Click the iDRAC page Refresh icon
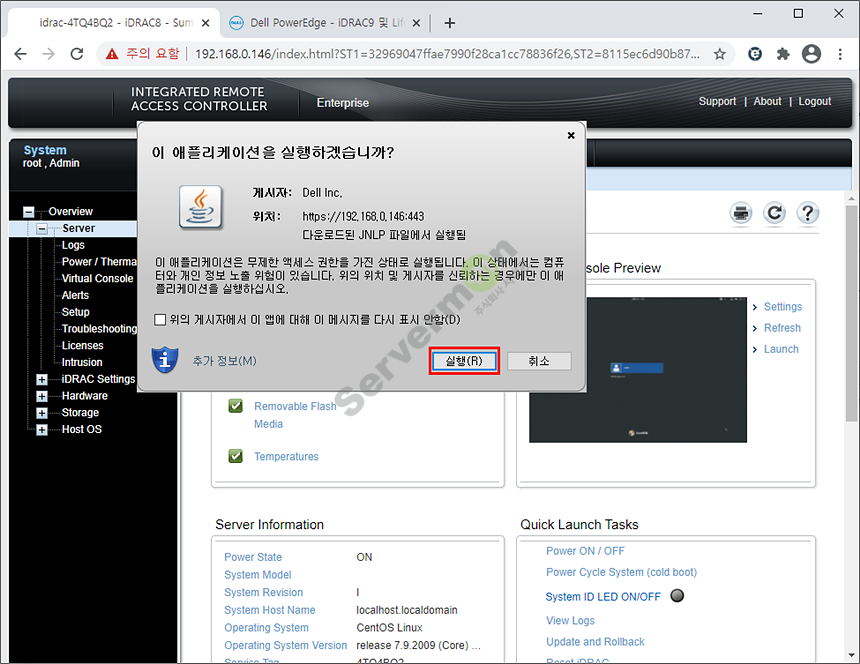The height and width of the screenshot is (664, 860). 774,213
